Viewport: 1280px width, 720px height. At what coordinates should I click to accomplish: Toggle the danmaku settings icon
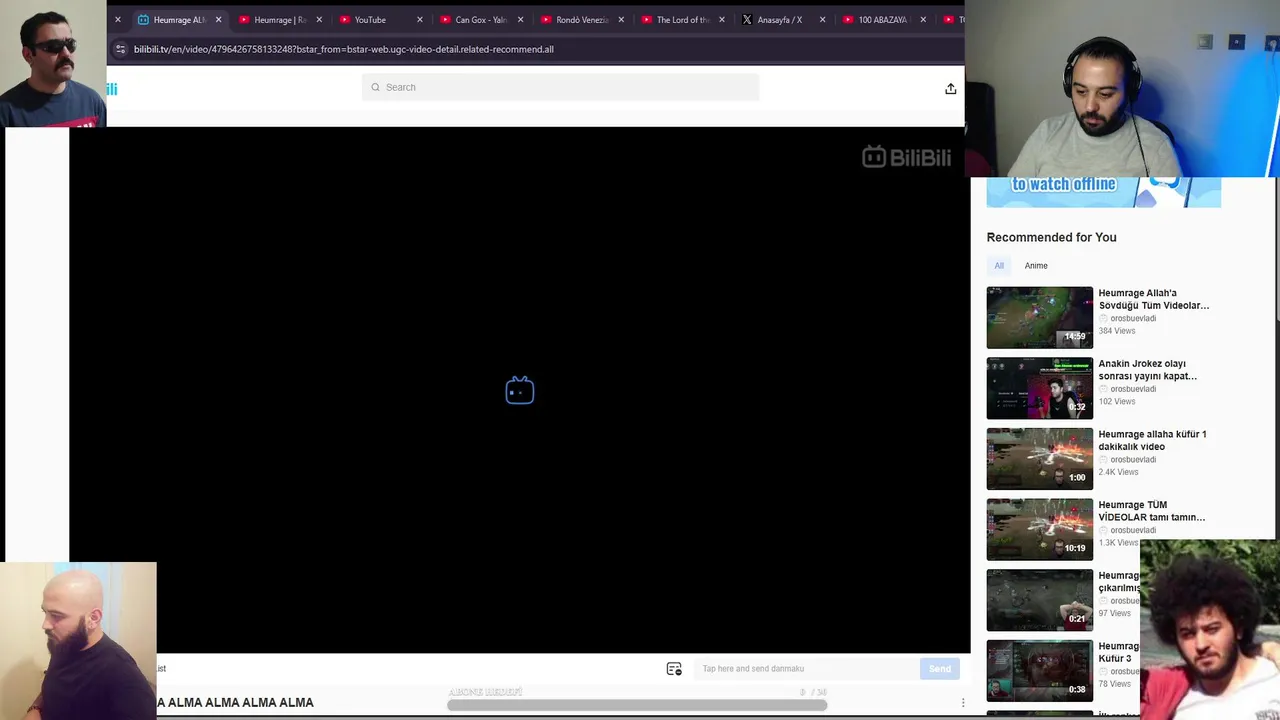pyautogui.click(x=674, y=669)
